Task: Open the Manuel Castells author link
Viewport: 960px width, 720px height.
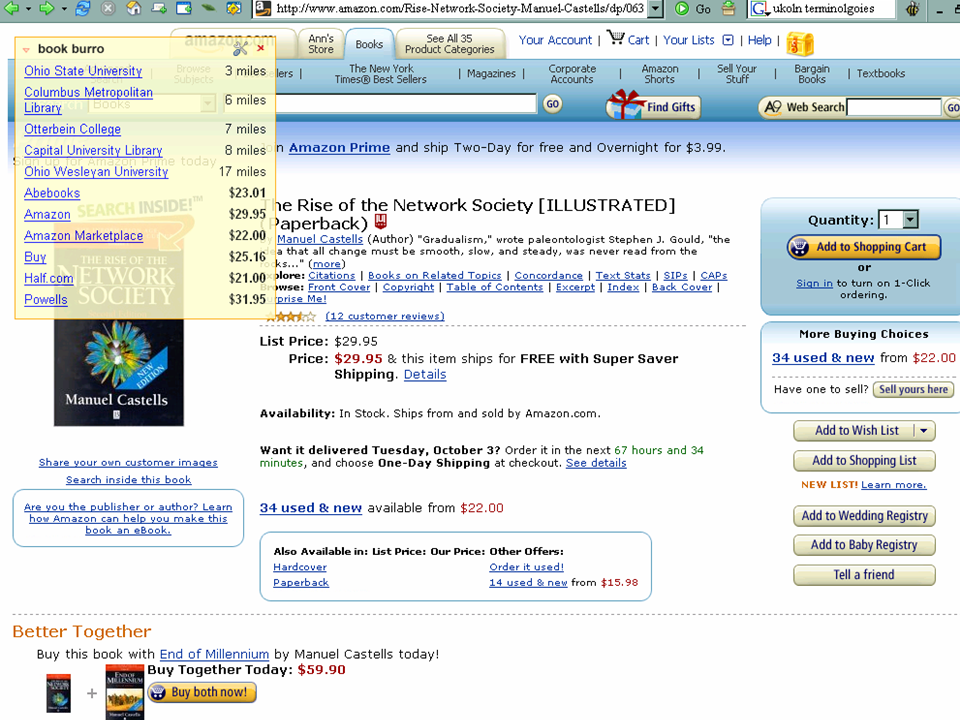Action: click(320, 239)
